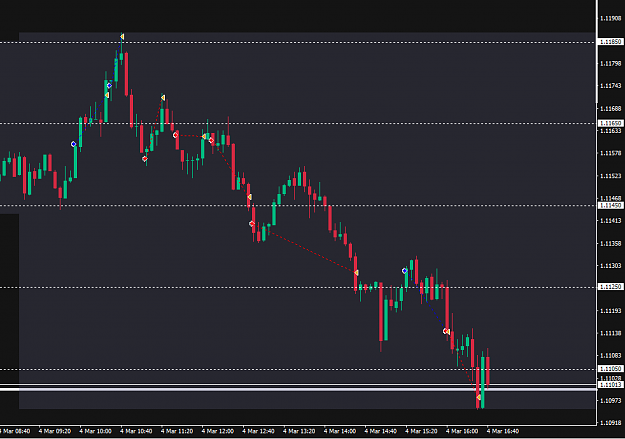Image resolution: width=625 pixels, height=439 pixels.
Task: Click the 1.11523 price scale value
Action: 611,176
